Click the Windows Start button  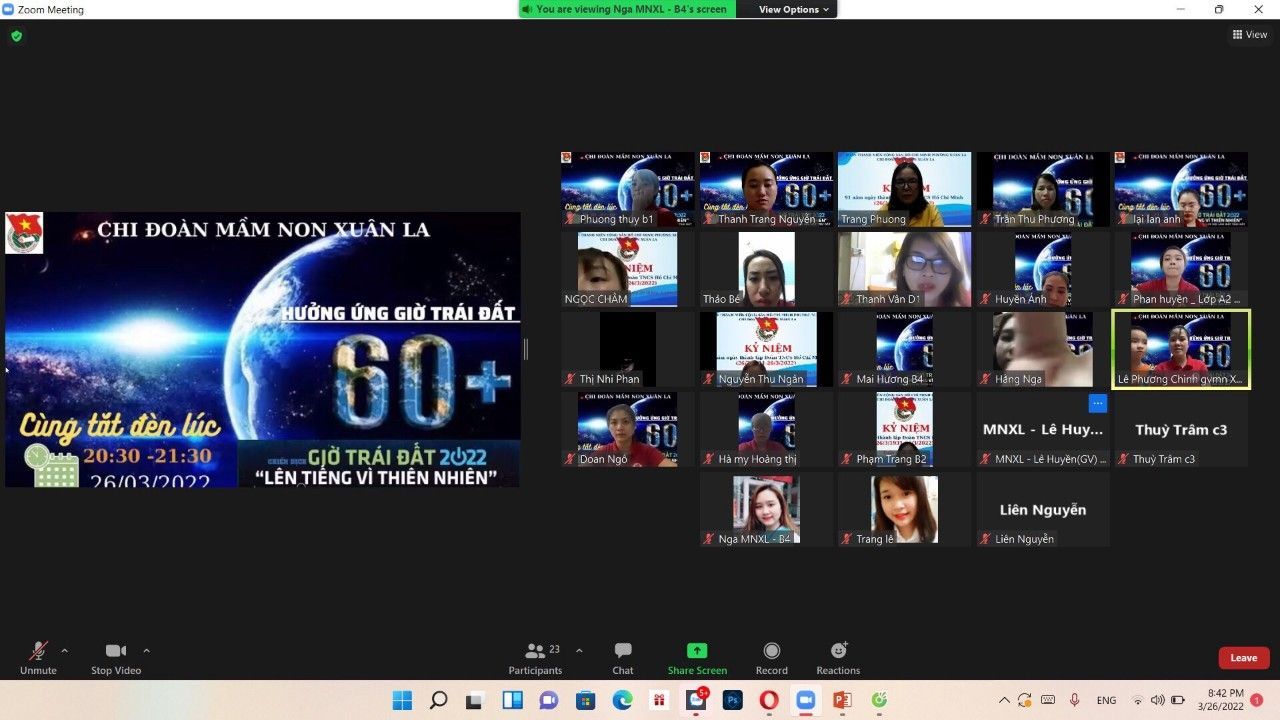point(402,700)
